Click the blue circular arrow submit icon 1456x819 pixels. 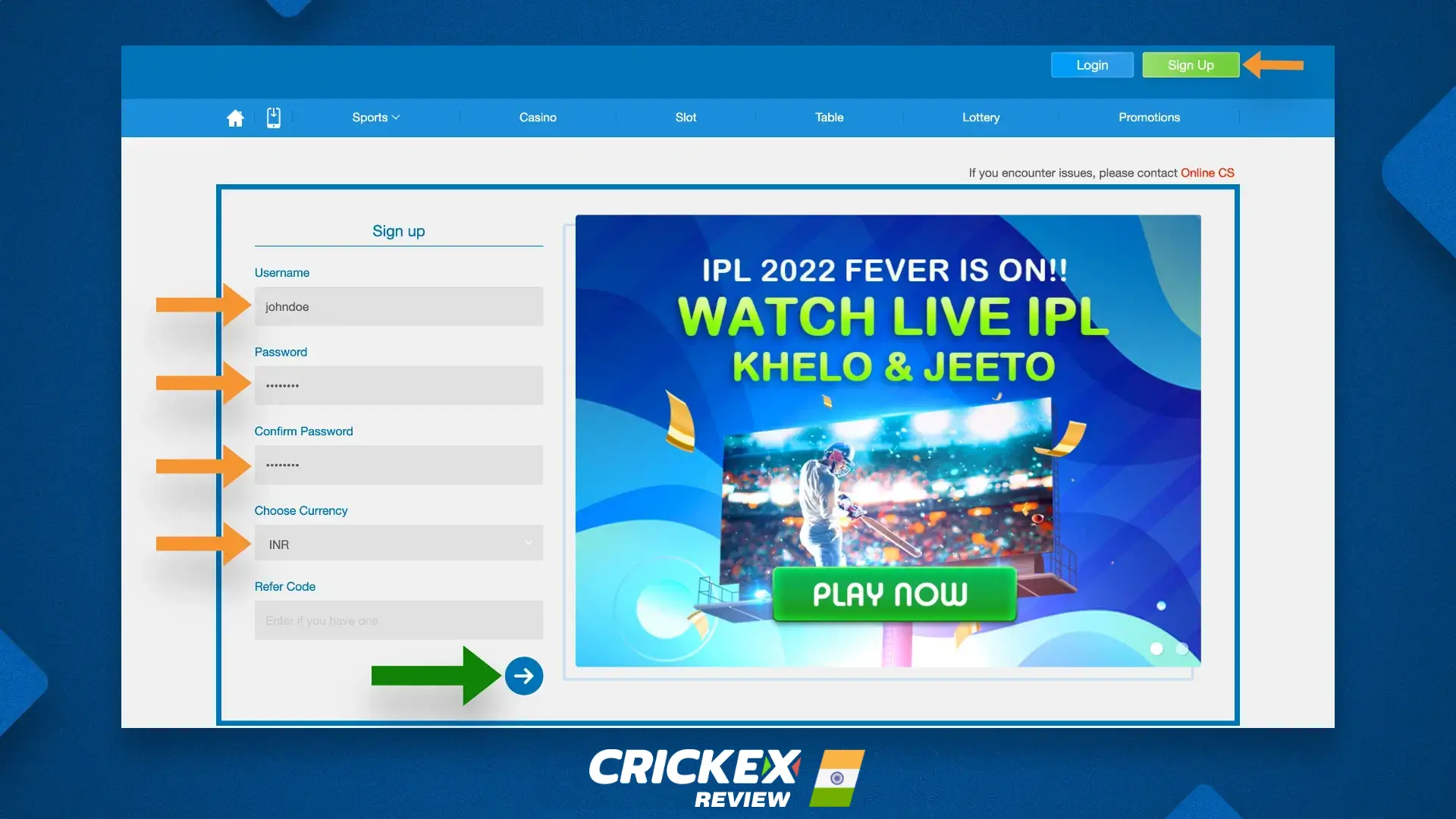(524, 675)
